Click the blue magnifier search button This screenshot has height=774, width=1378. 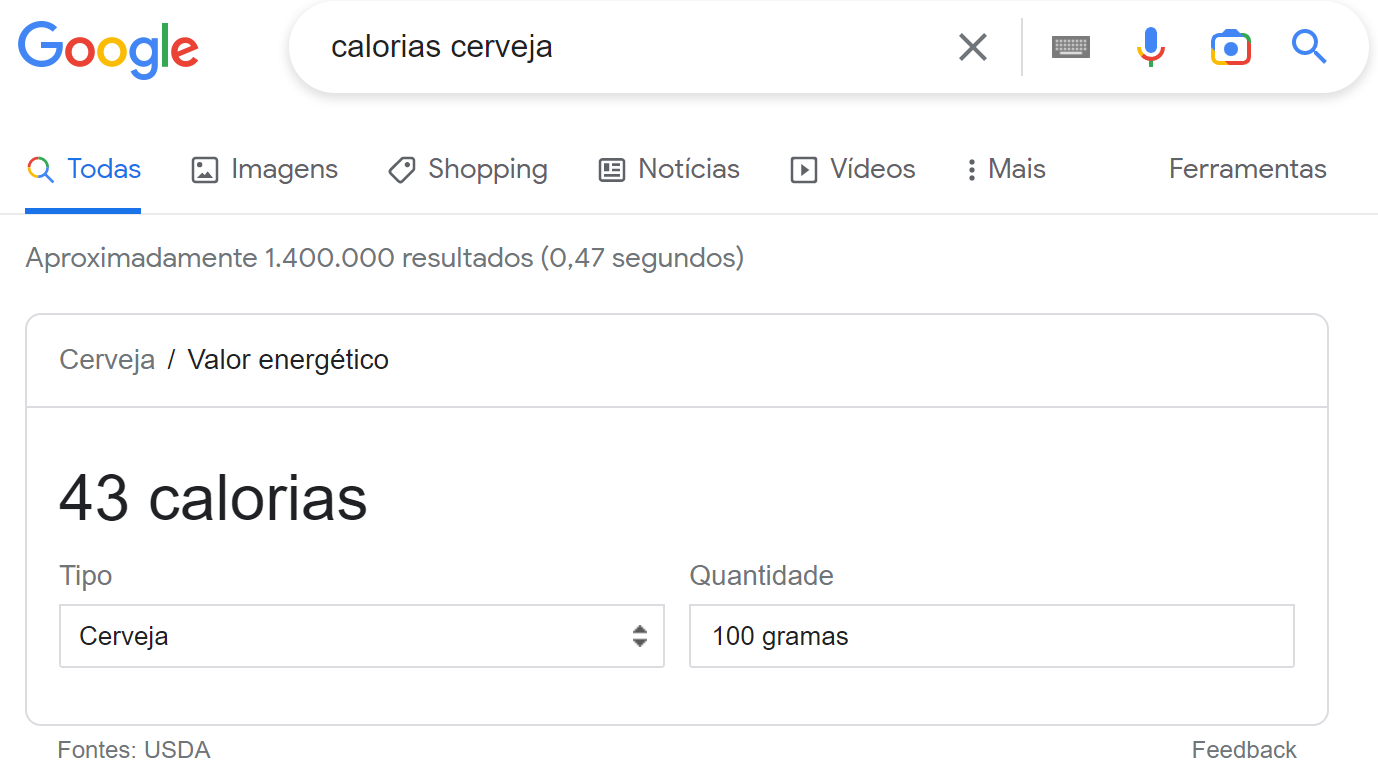click(1309, 47)
